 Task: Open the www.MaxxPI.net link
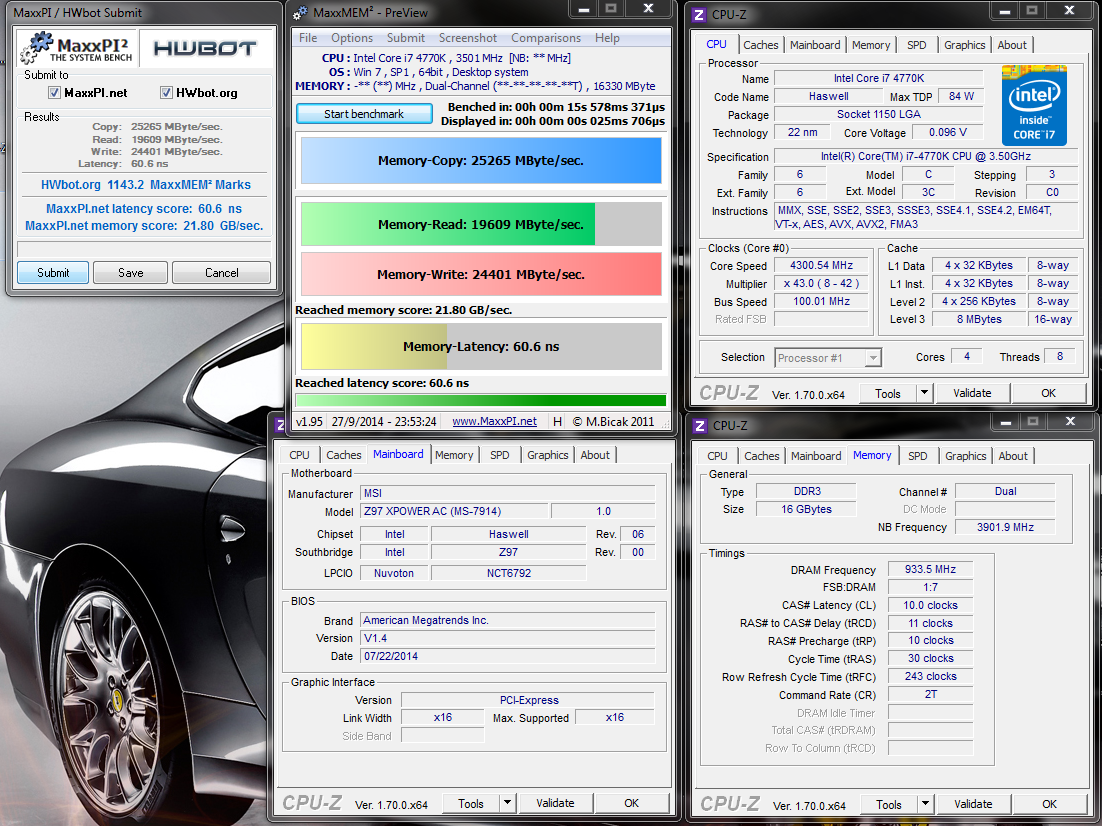pos(494,421)
